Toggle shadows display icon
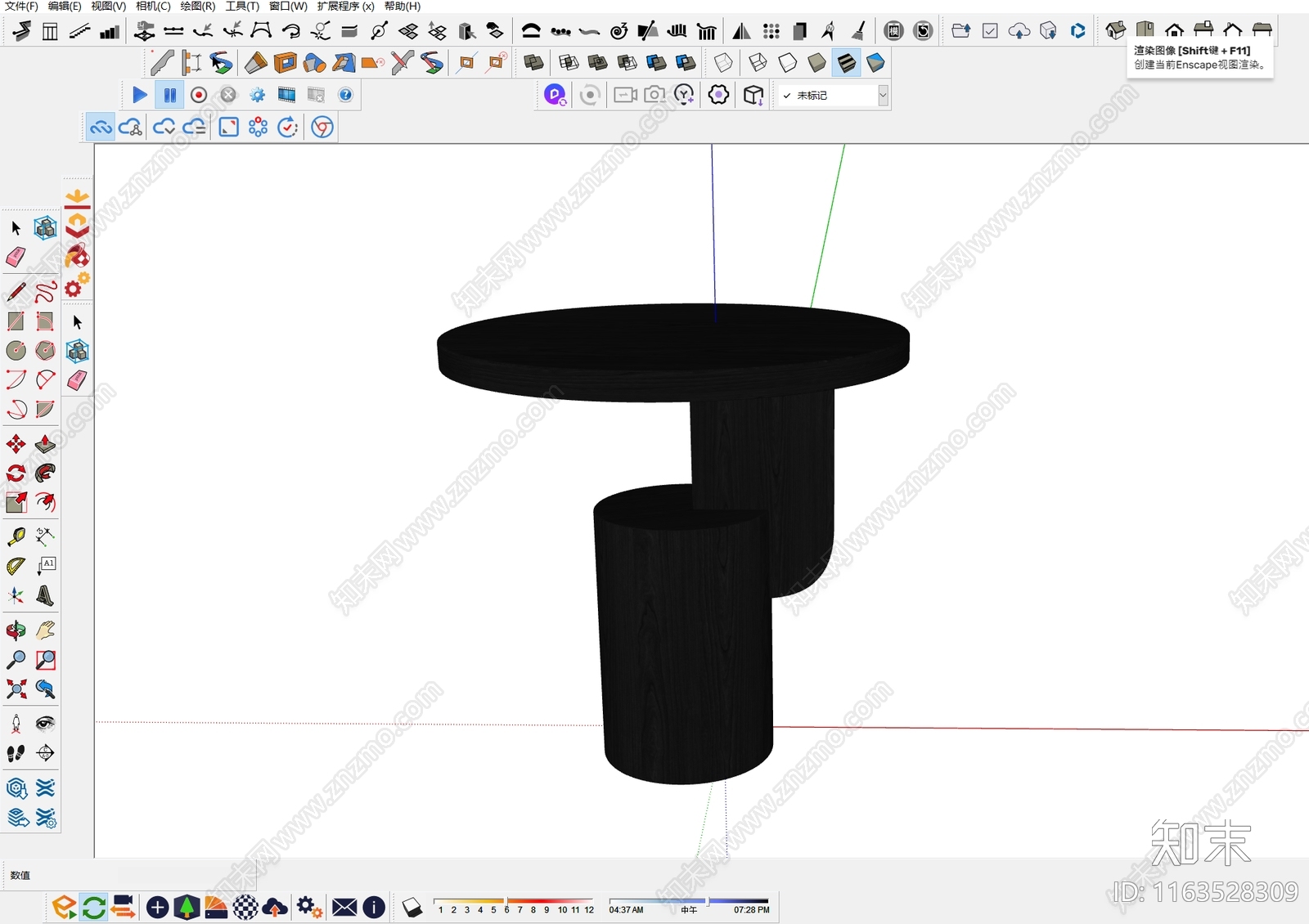 [x=412, y=906]
